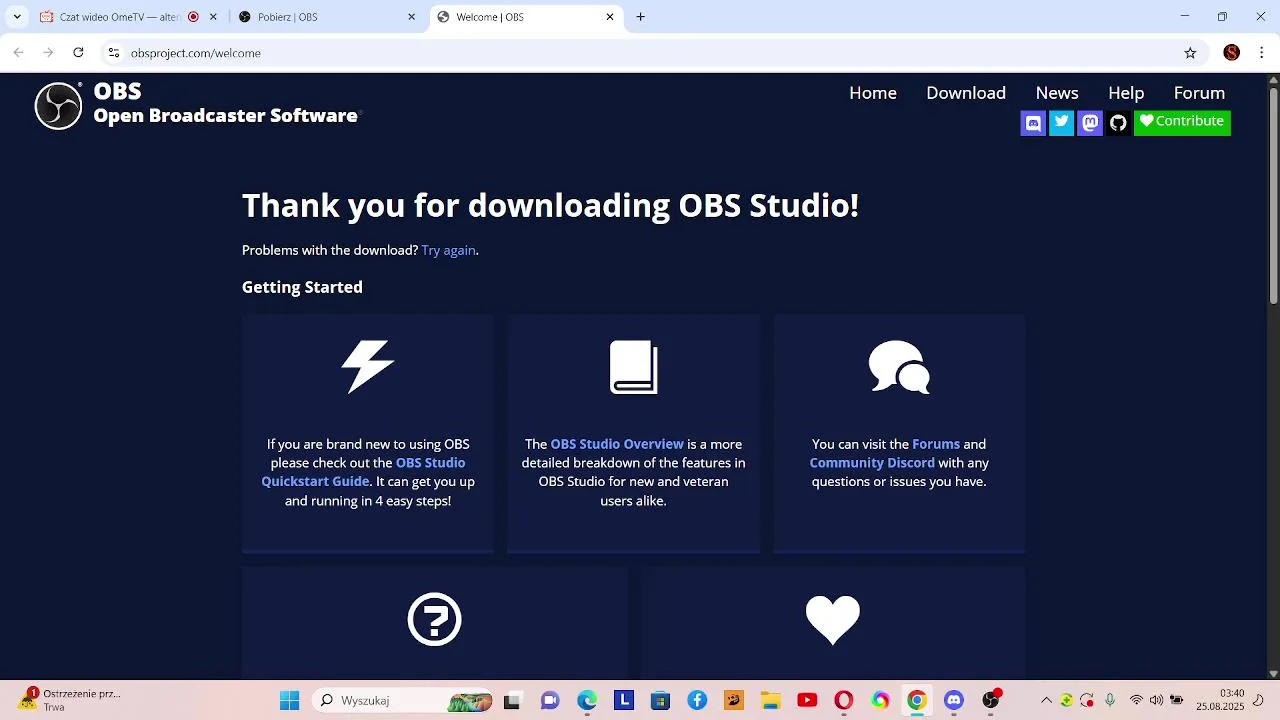Click the question mark help icon
Screen dimensions: 1280x720
(435, 619)
